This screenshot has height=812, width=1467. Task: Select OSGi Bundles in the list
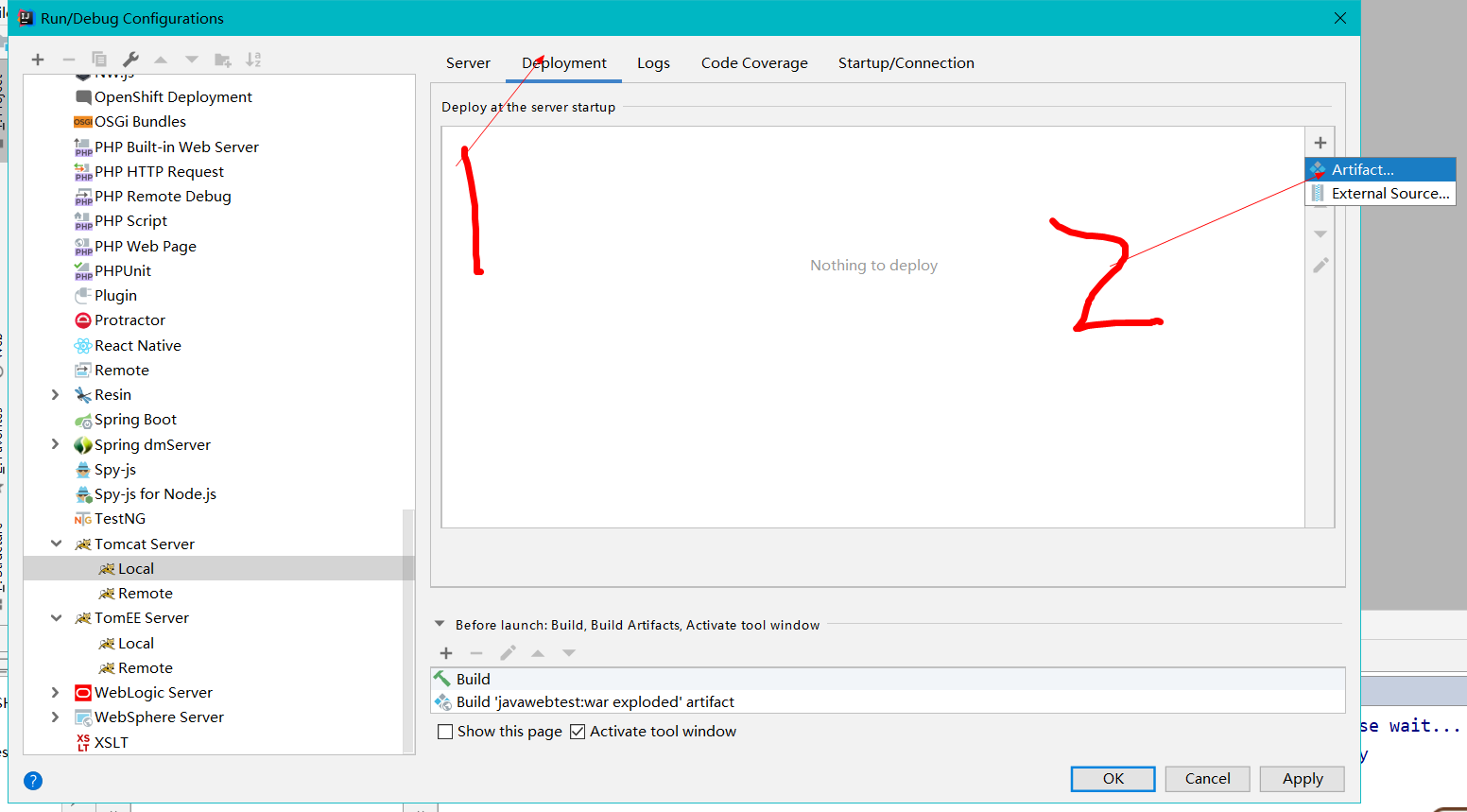click(x=129, y=121)
